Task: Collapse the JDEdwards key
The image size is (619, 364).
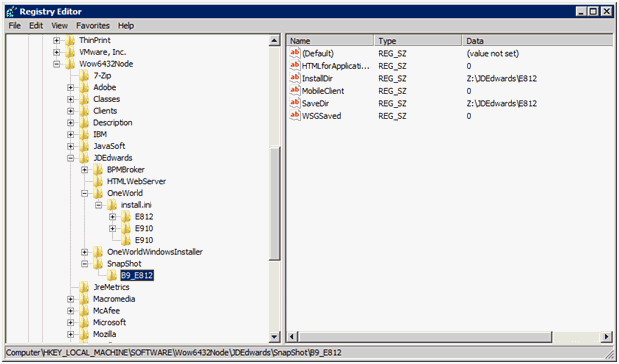Action: (x=71, y=158)
